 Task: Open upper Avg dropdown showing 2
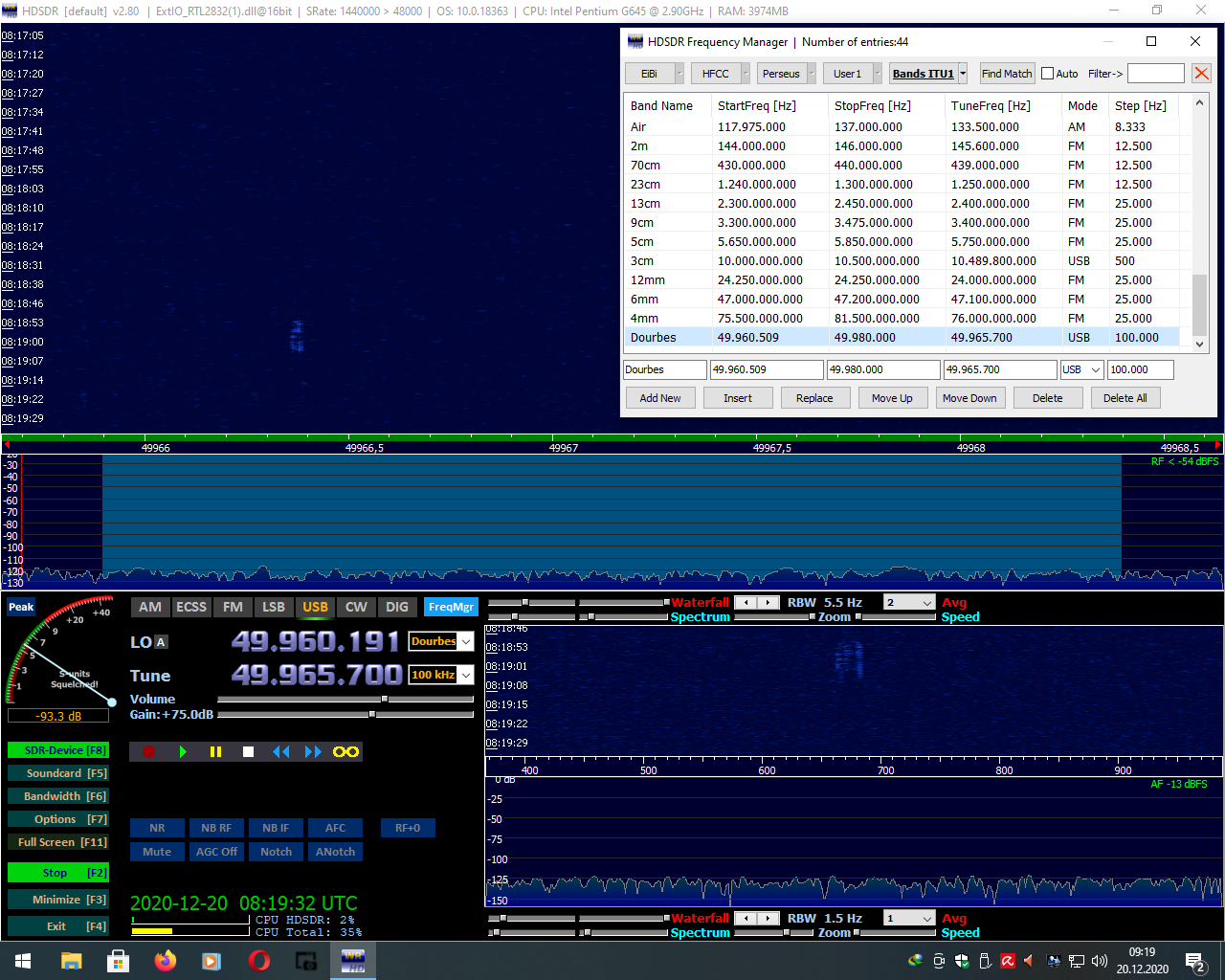909,603
